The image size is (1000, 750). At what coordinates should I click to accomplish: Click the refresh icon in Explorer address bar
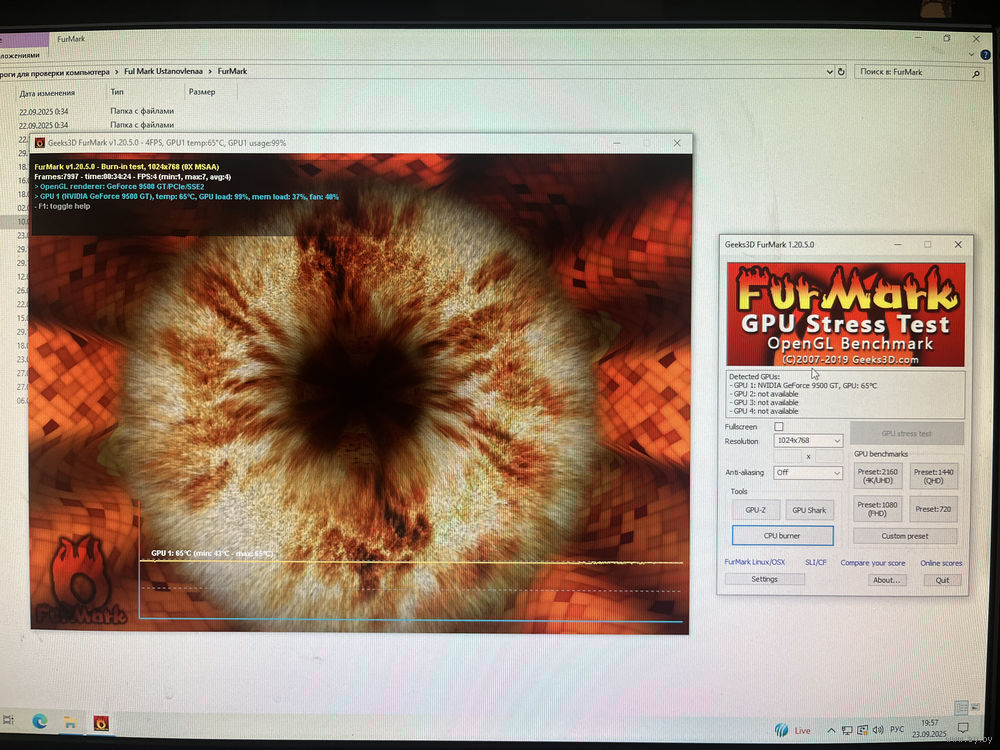(841, 72)
